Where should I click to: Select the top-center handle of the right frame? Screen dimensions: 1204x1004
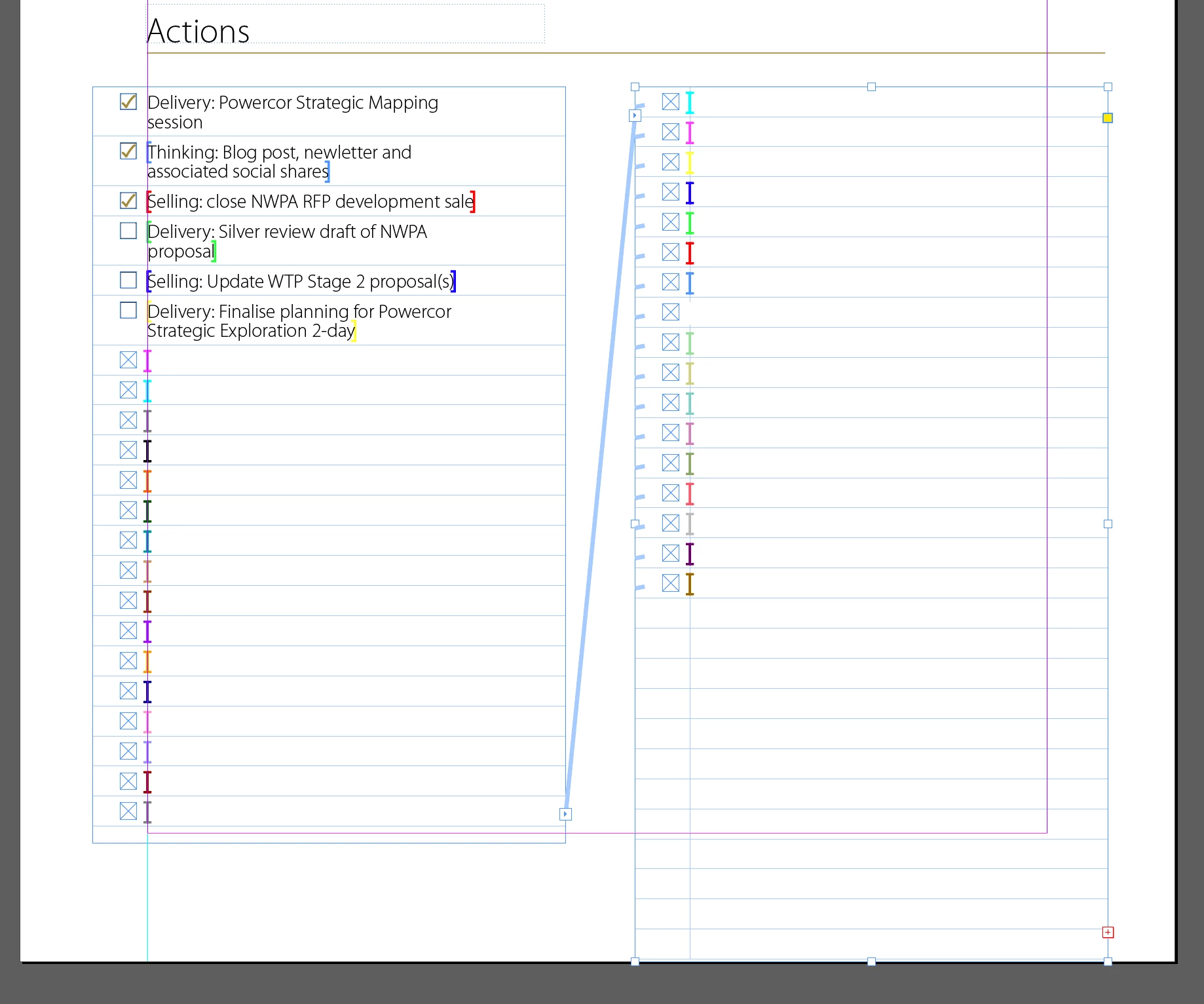[871, 87]
